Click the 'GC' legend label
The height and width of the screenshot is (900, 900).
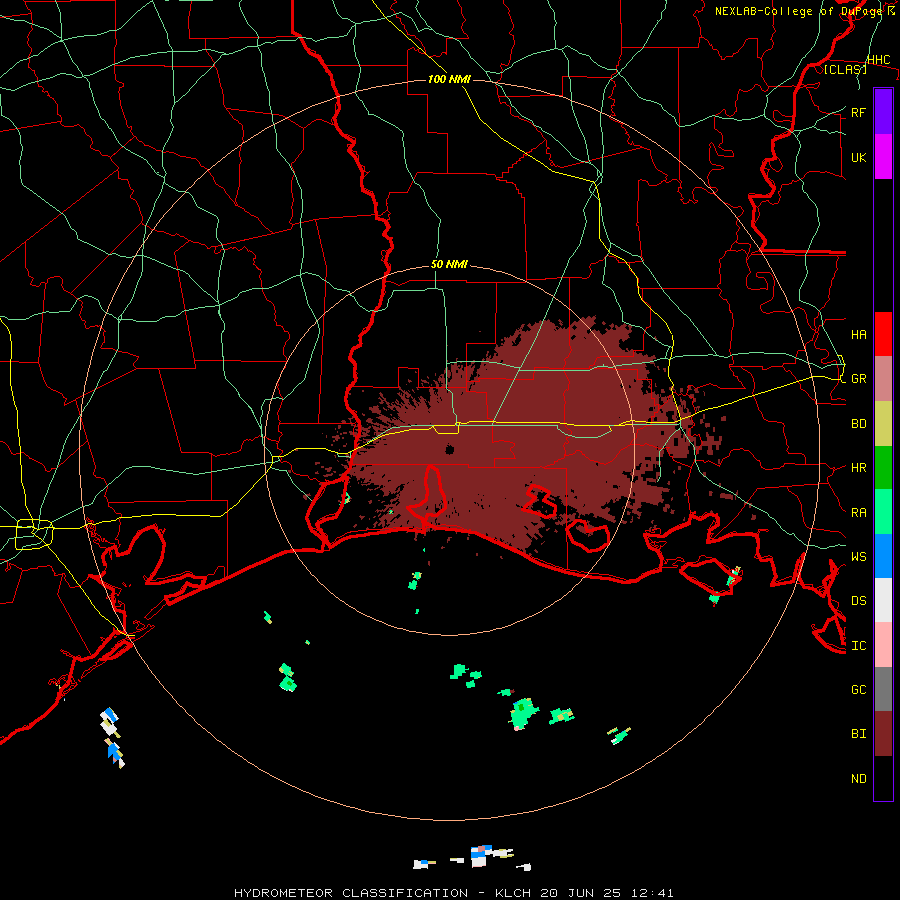click(858, 690)
